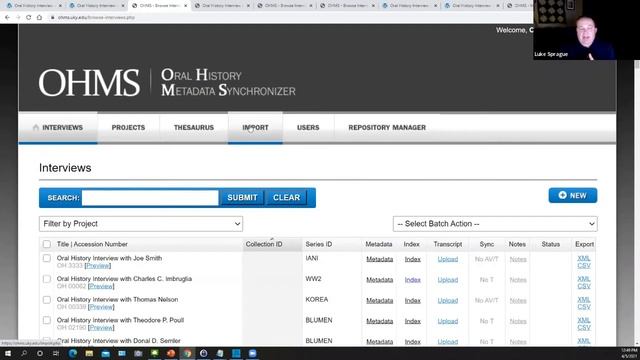The image size is (640, 360).
Task: Click the browser forward arrow
Action: click(18, 18)
